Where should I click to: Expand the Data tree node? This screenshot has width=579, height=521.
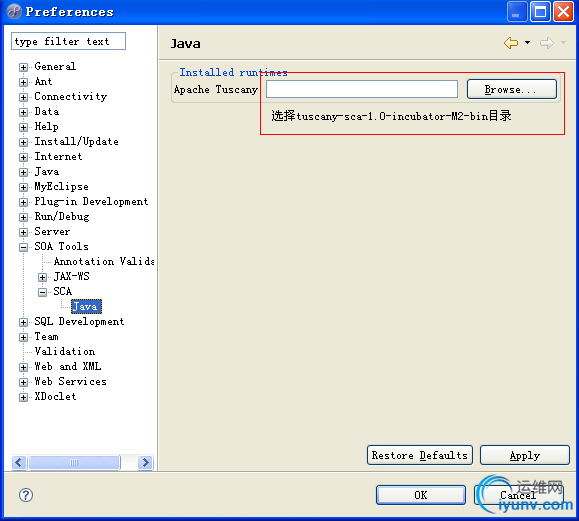tap(23, 112)
